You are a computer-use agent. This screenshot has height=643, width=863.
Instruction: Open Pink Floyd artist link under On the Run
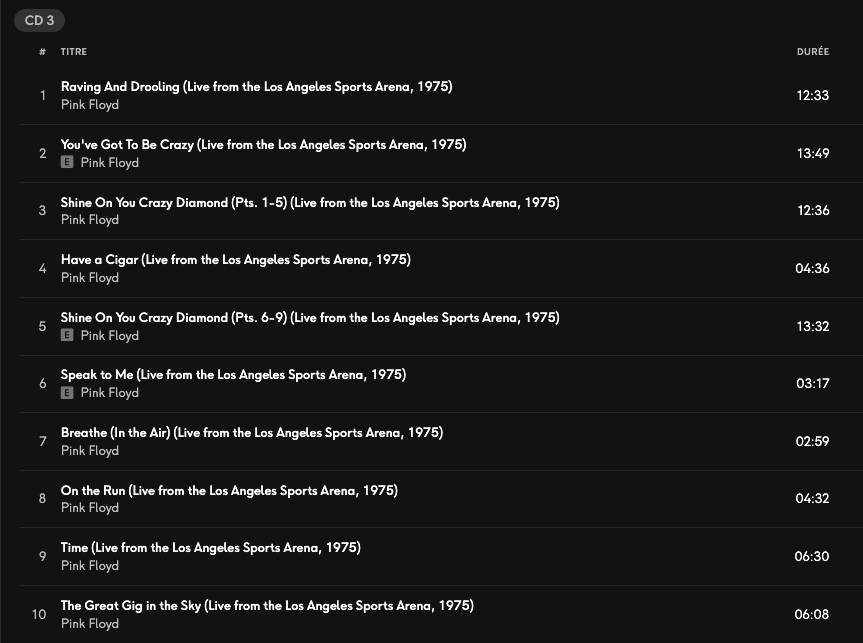pos(90,508)
